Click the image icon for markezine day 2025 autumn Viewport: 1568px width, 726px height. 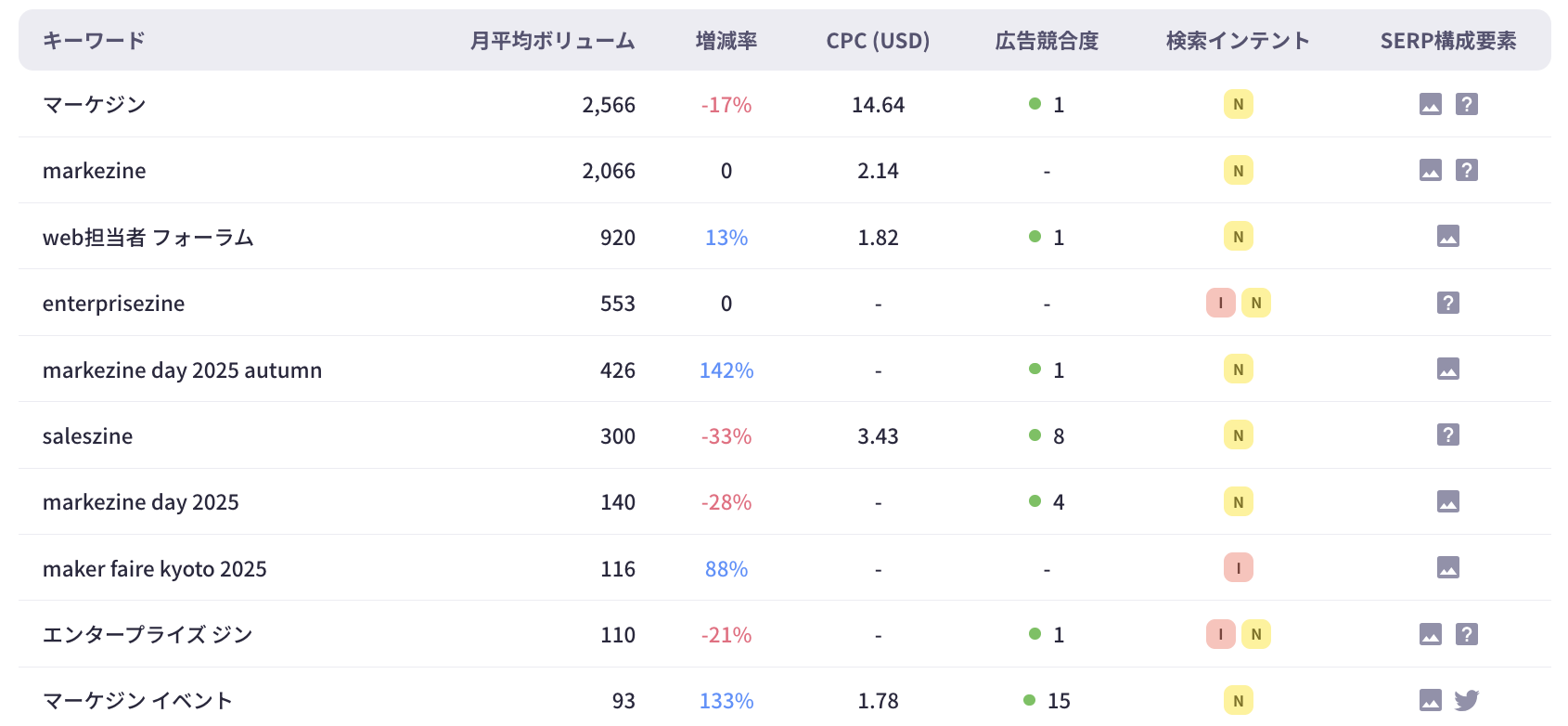pos(1447,369)
